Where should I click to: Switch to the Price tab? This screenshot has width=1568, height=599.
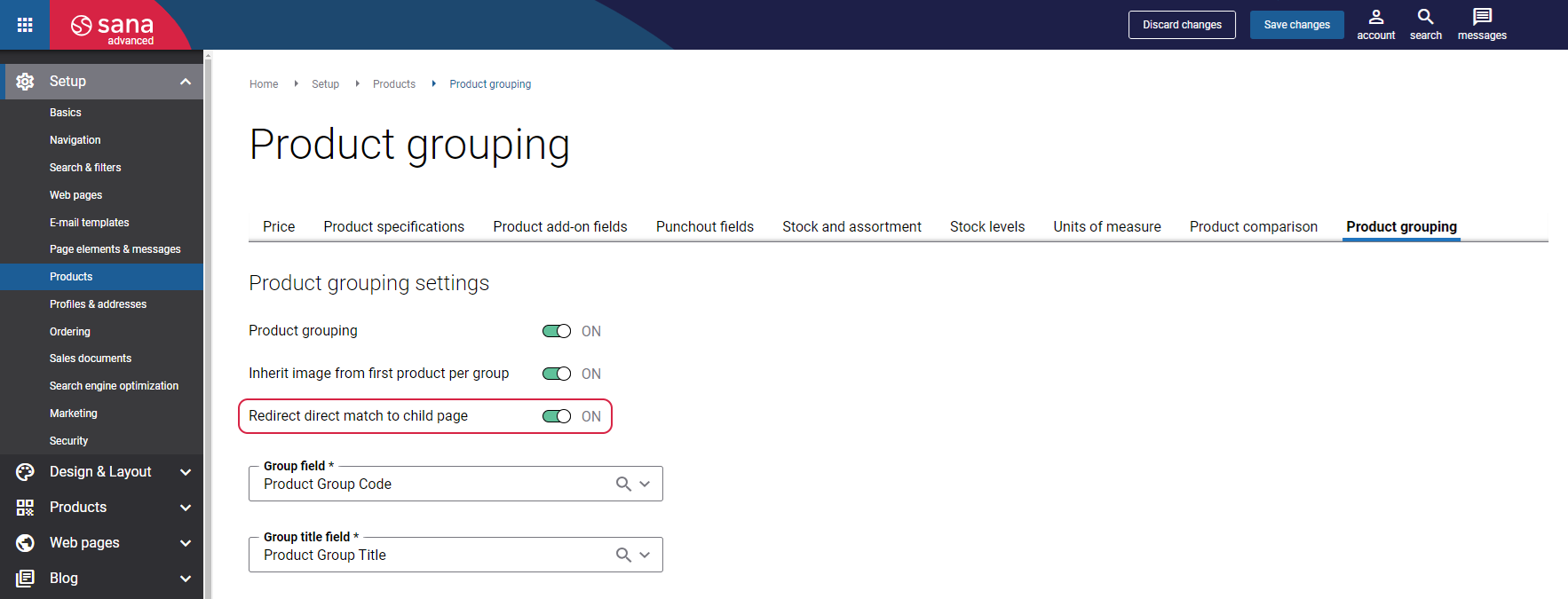tap(279, 226)
